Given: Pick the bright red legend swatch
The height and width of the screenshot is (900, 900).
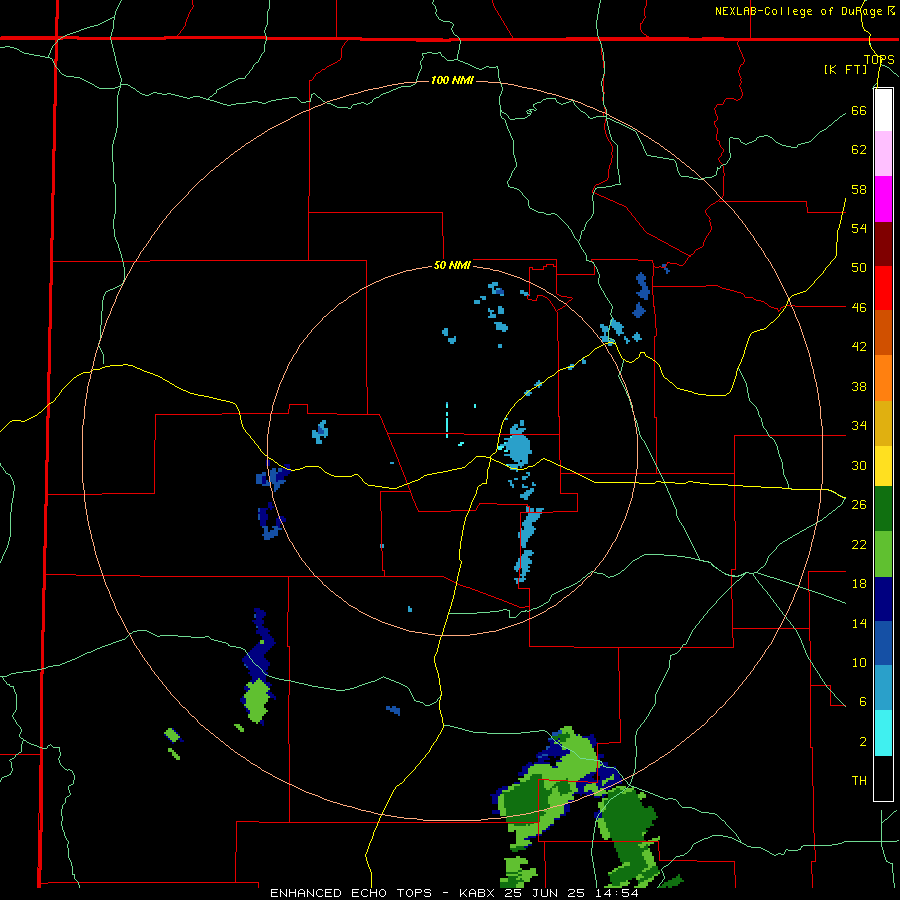Looking at the screenshot, I should click(883, 288).
